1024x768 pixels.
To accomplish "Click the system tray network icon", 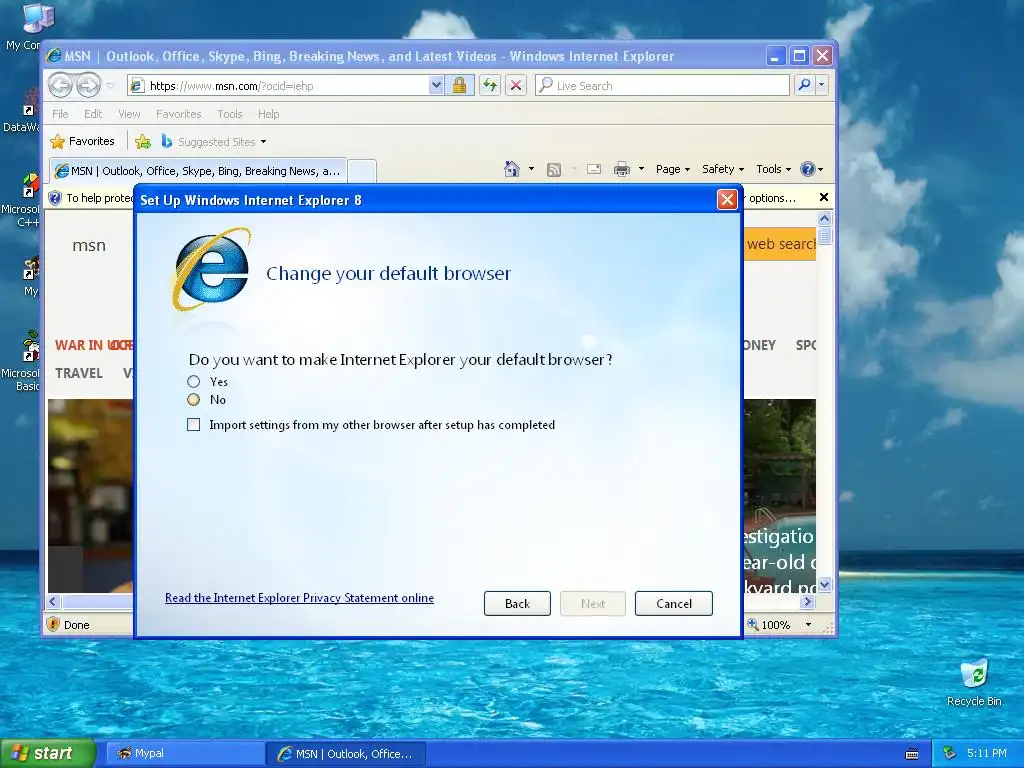I will click(949, 754).
